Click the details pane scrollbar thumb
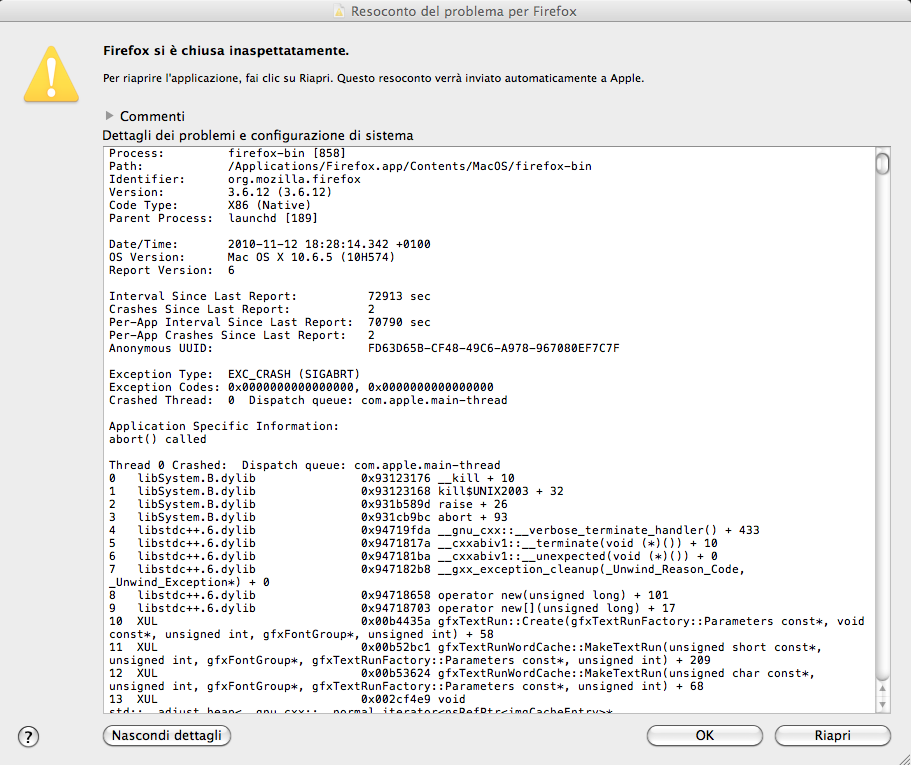This screenshot has height=765, width=911. click(x=883, y=163)
